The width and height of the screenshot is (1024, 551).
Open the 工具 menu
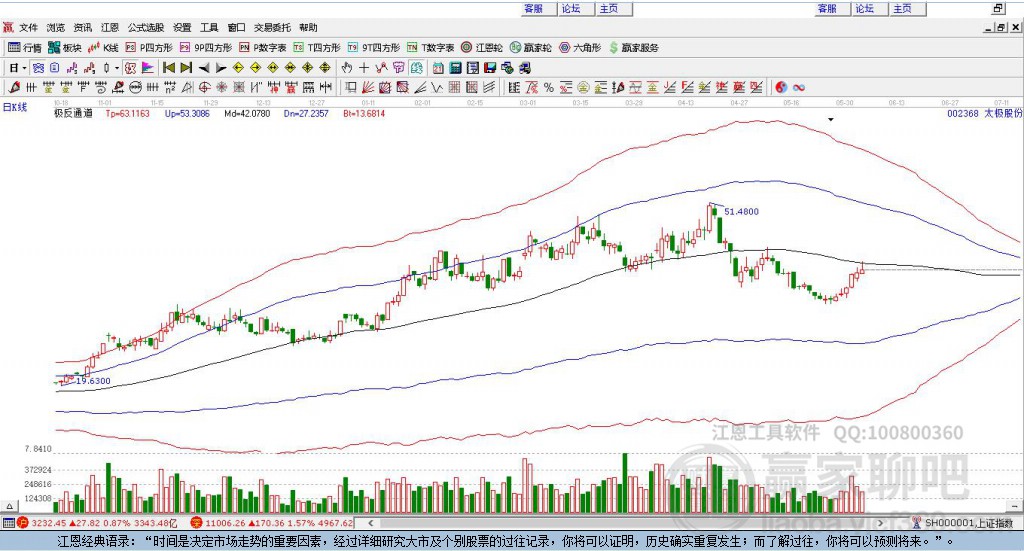coord(209,27)
